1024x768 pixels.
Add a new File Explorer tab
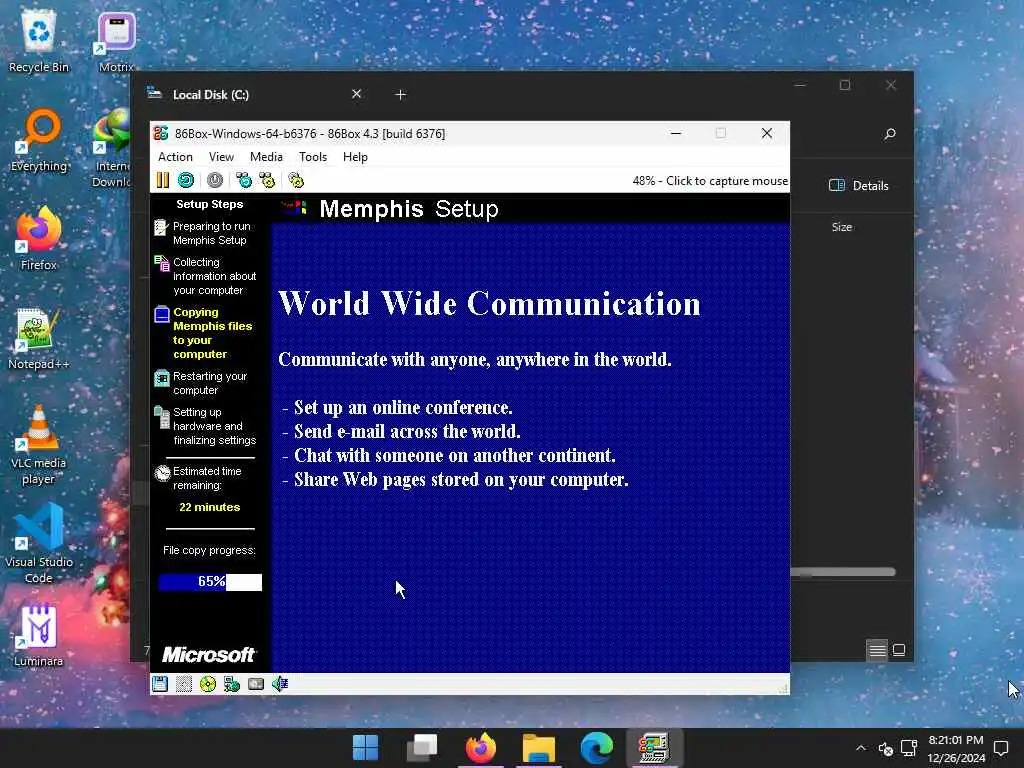pyautogui.click(x=400, y=95)
